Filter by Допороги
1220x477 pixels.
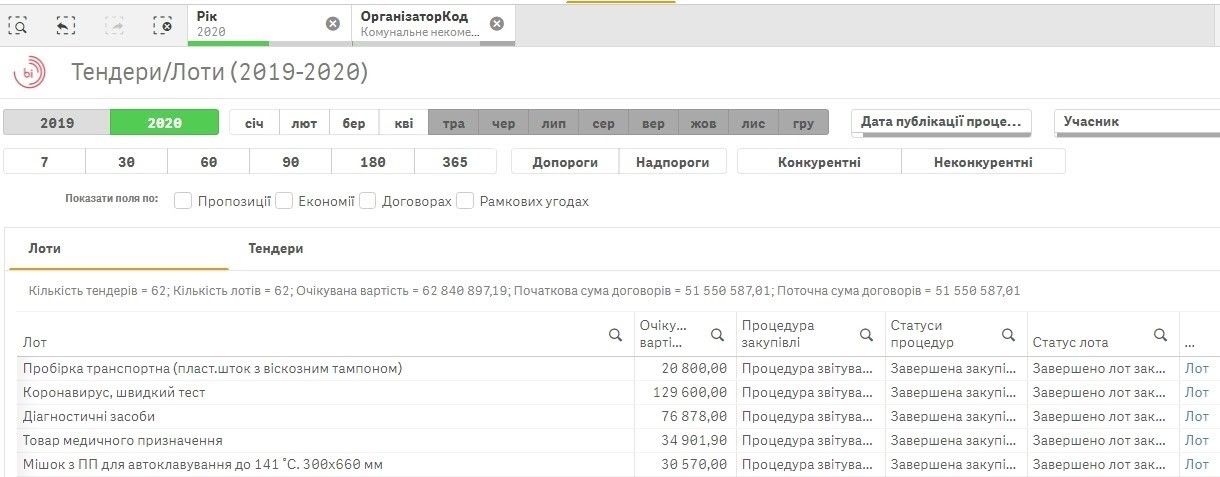point(565,162)
